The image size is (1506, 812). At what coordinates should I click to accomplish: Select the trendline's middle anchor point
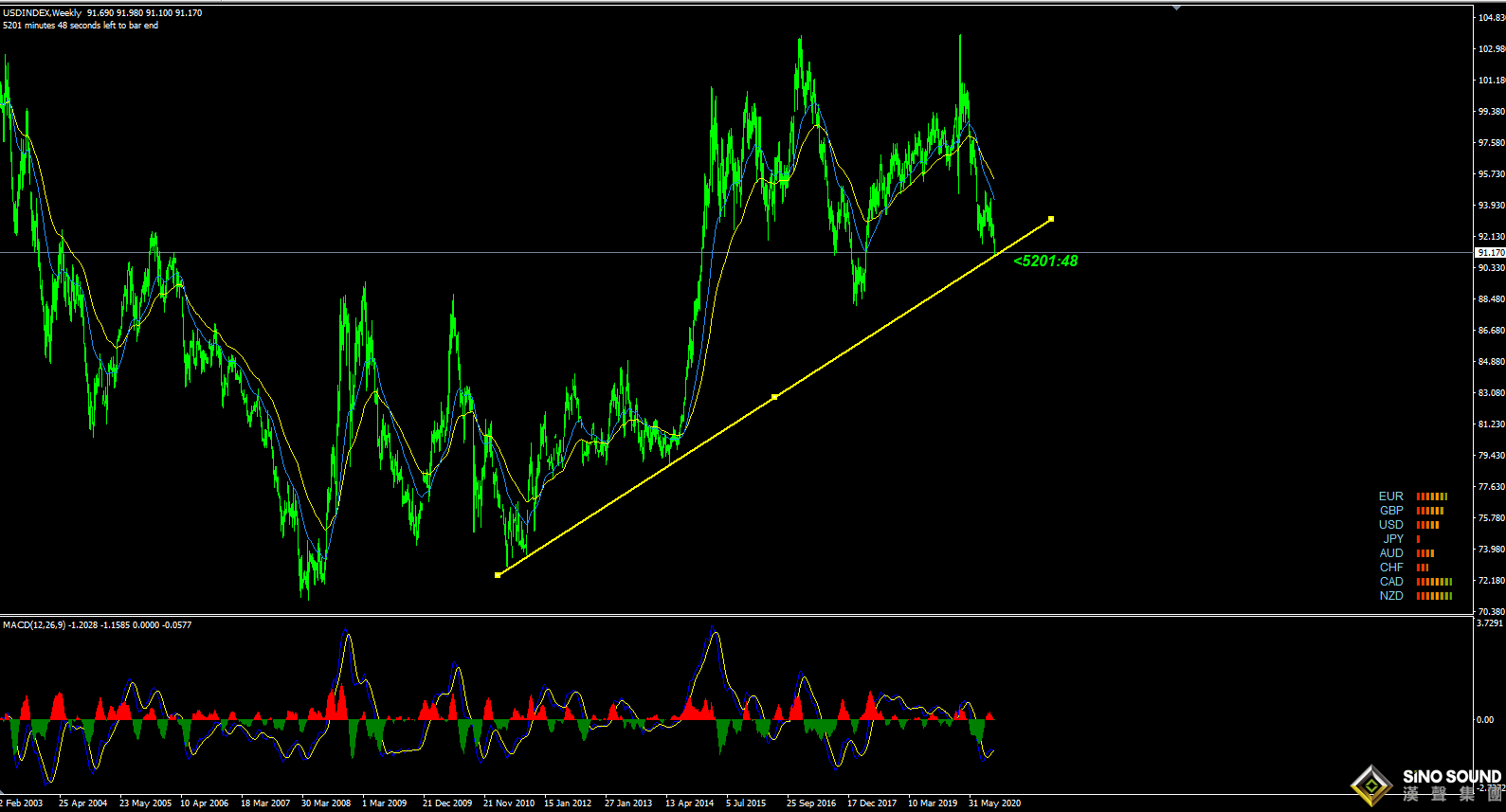click(x=774, y=397)
